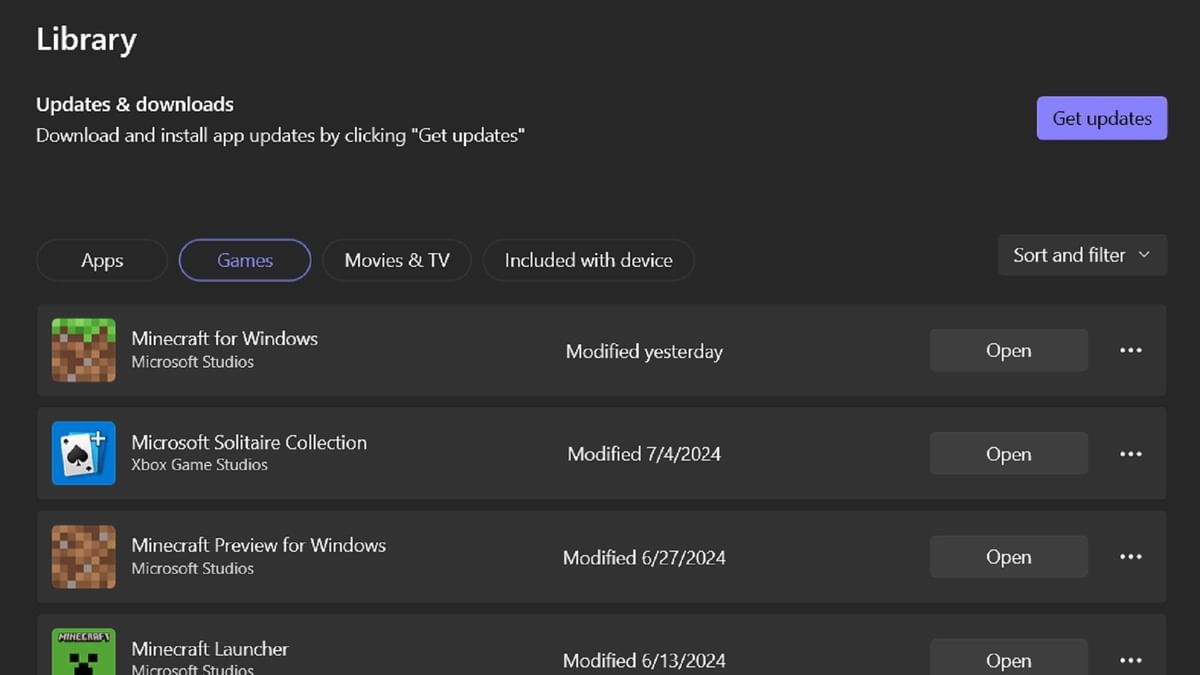
Task: Open the Included with device tab
Action: pyautogui.click(x=588, y=260)
